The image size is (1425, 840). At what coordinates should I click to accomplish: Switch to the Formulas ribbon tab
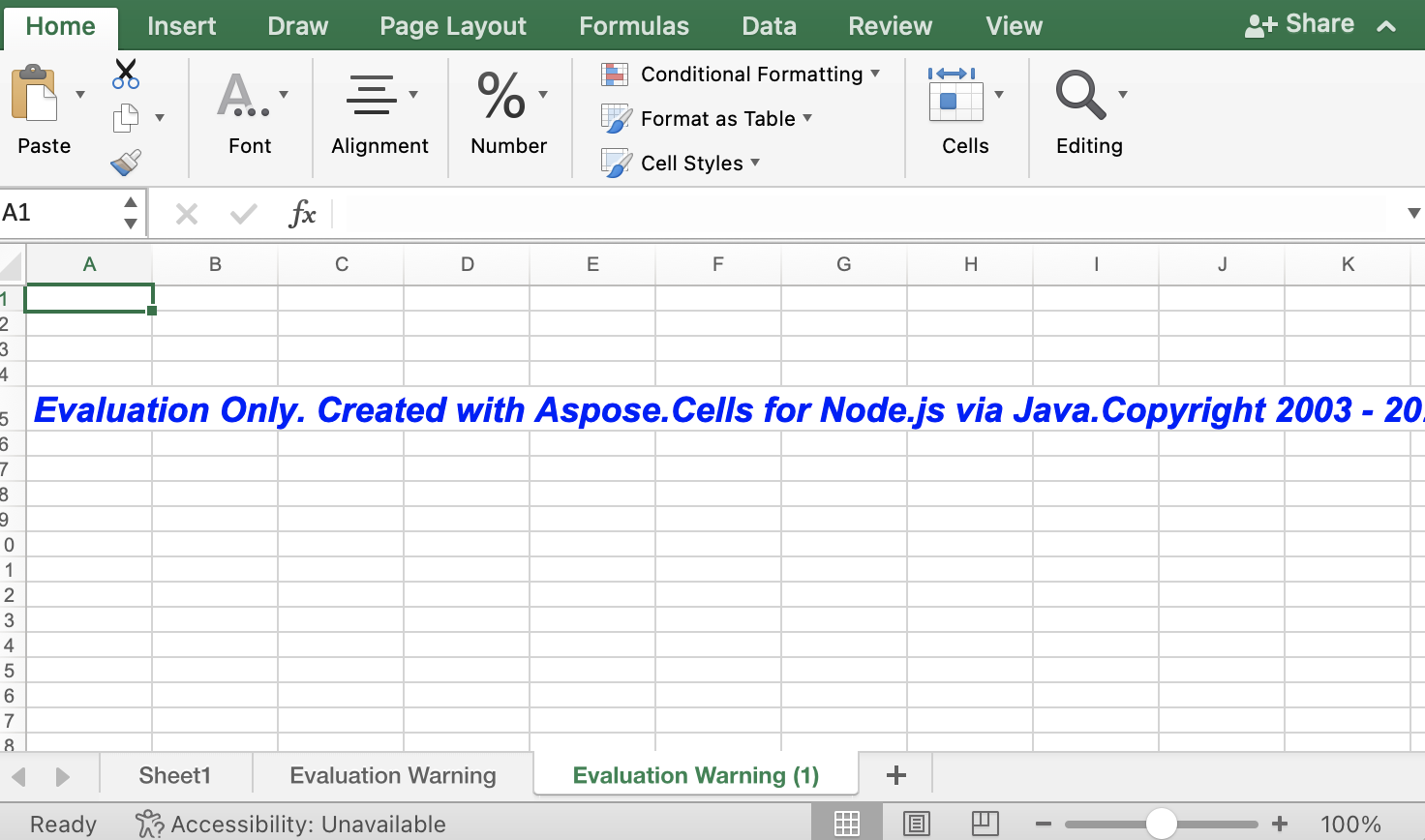point(634,26)
